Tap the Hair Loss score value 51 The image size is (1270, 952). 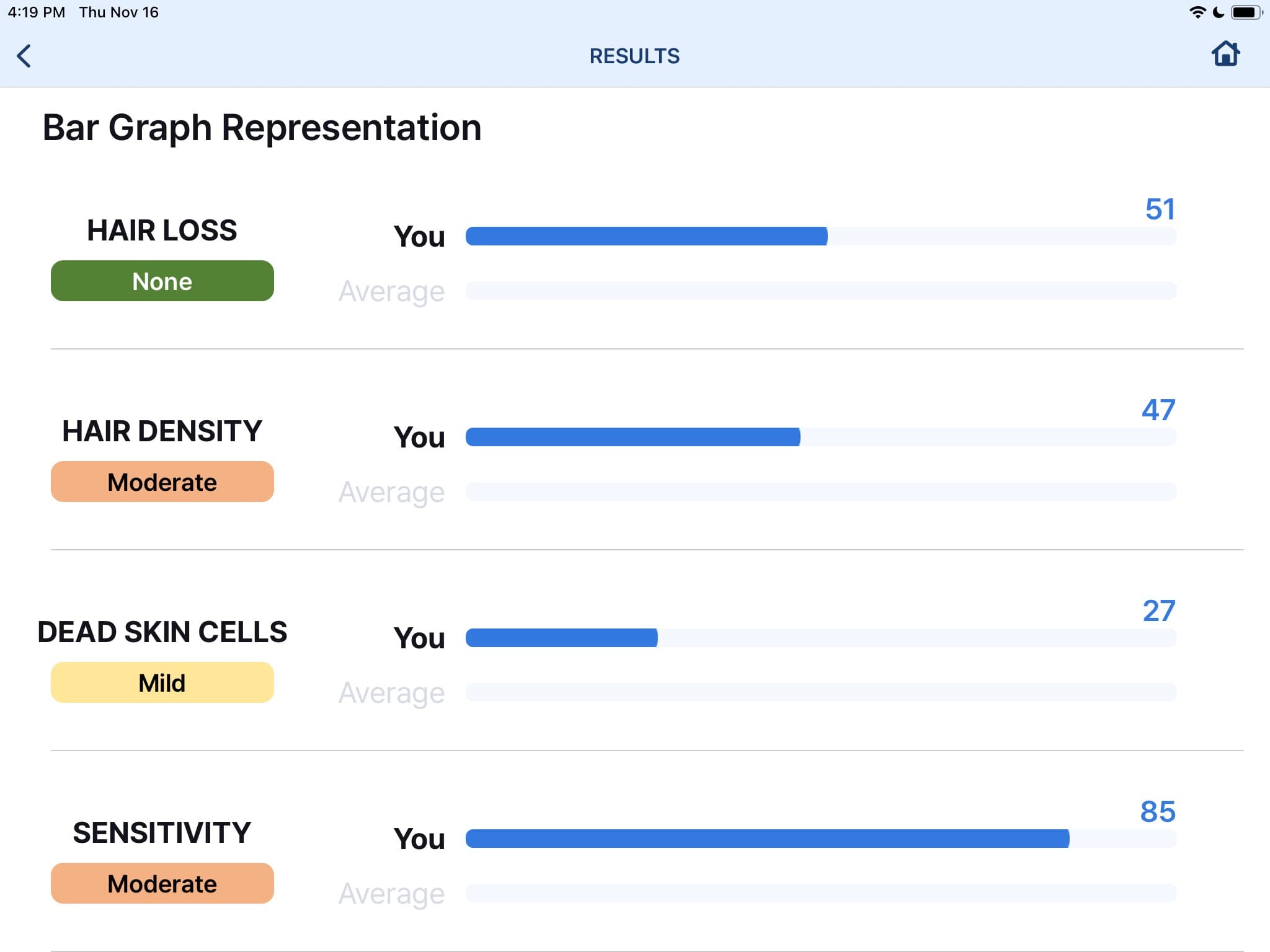click(1160, 209)
